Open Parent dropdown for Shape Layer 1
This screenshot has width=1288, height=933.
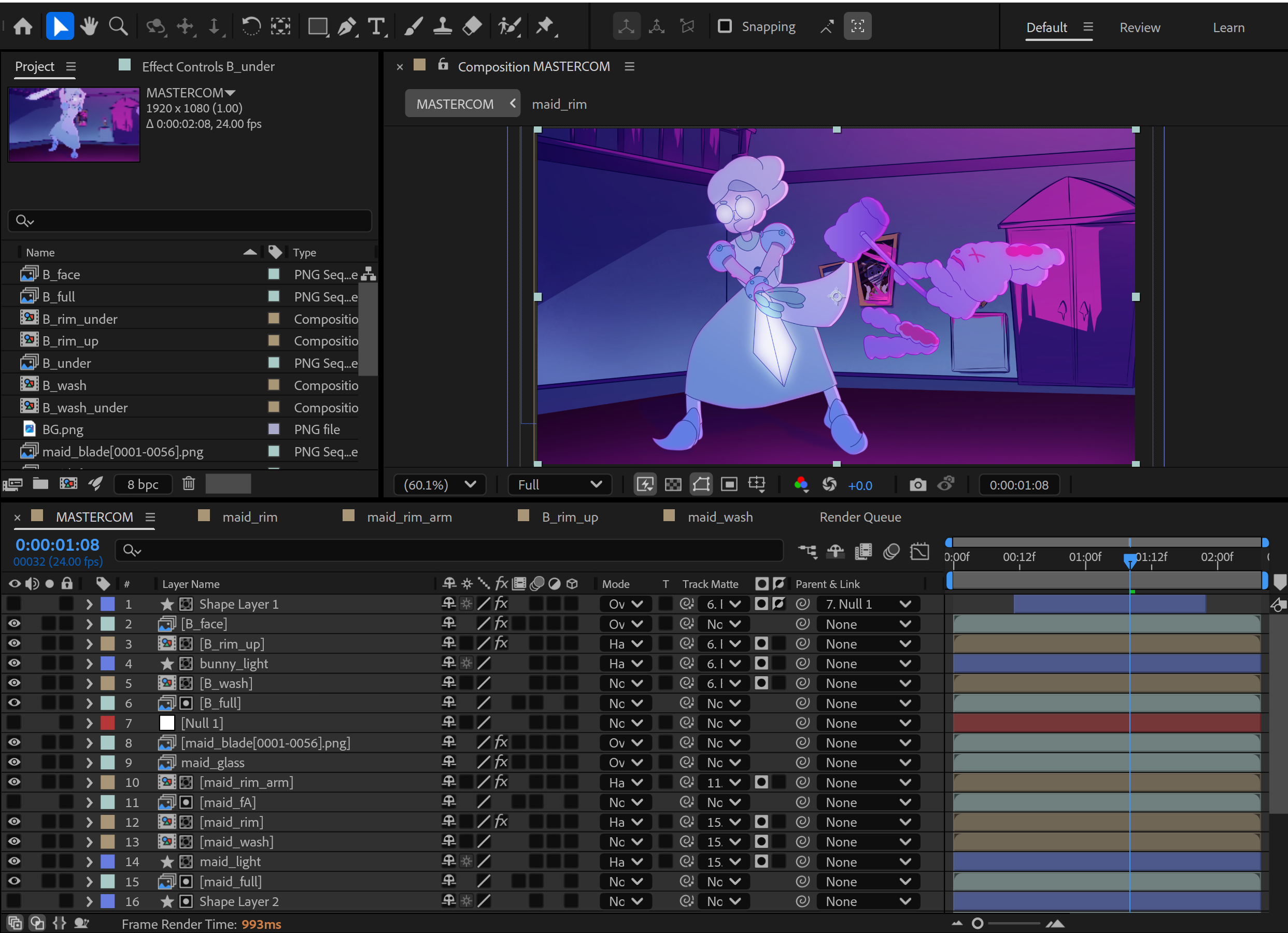pyautogui.click(x=868, y=604)
